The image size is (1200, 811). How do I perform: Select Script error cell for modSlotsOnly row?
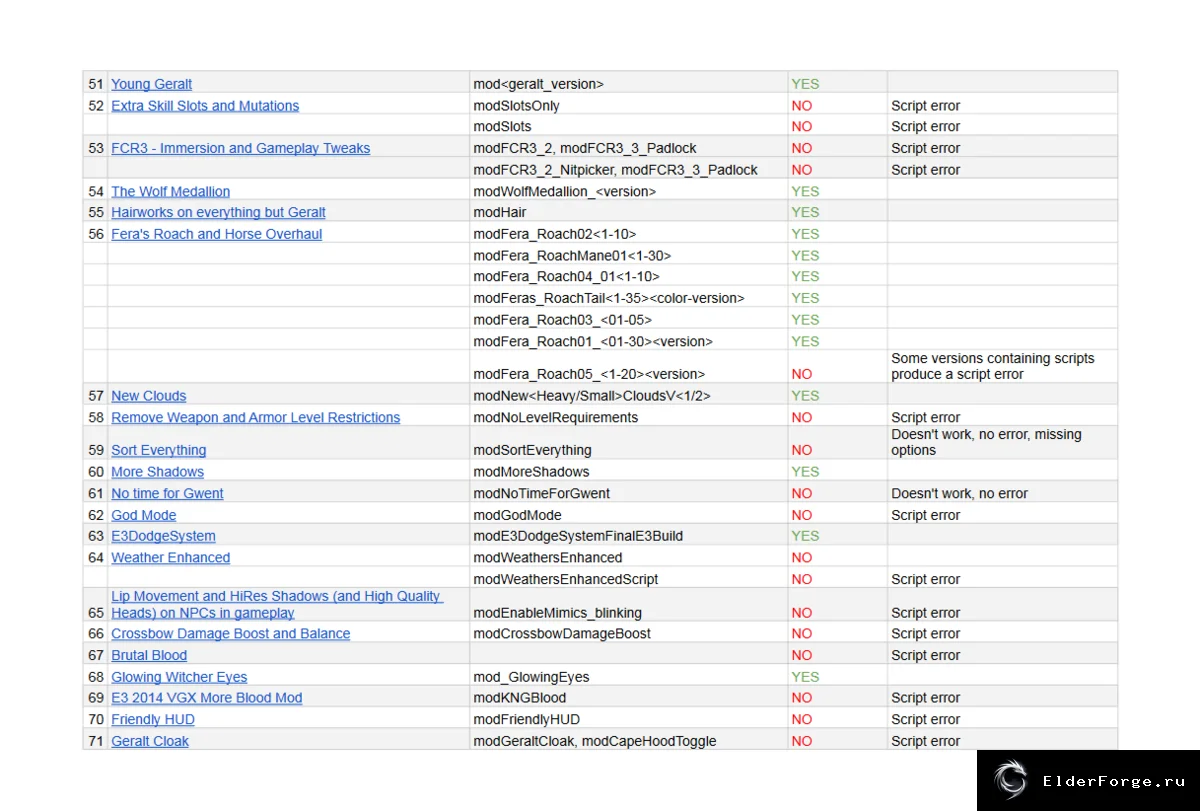click(1002, 106)
